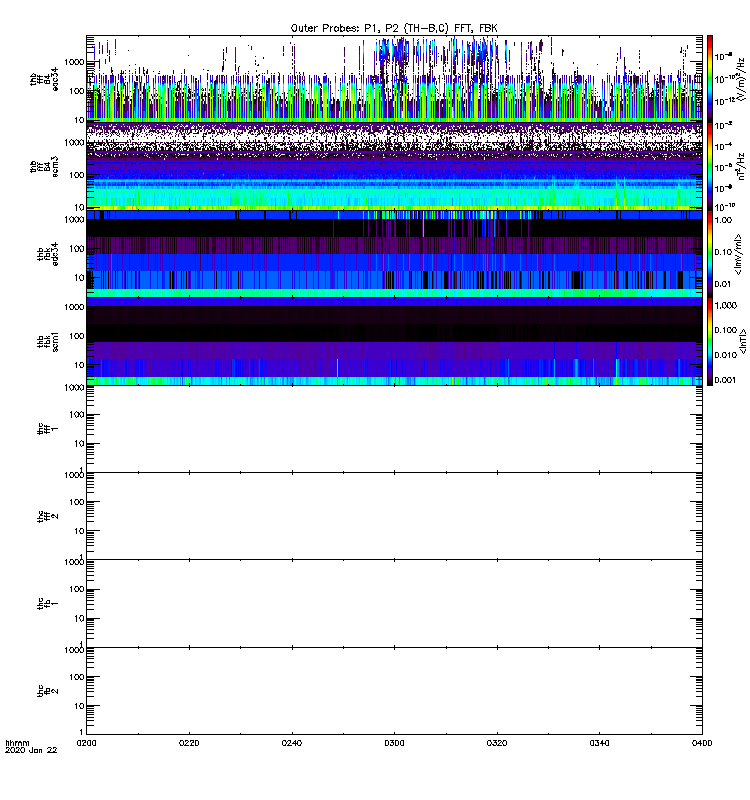Viewport: 750px width, 800px height.
Task: Click the 0220 time axis tick label
Action: [x=189, y=744]
